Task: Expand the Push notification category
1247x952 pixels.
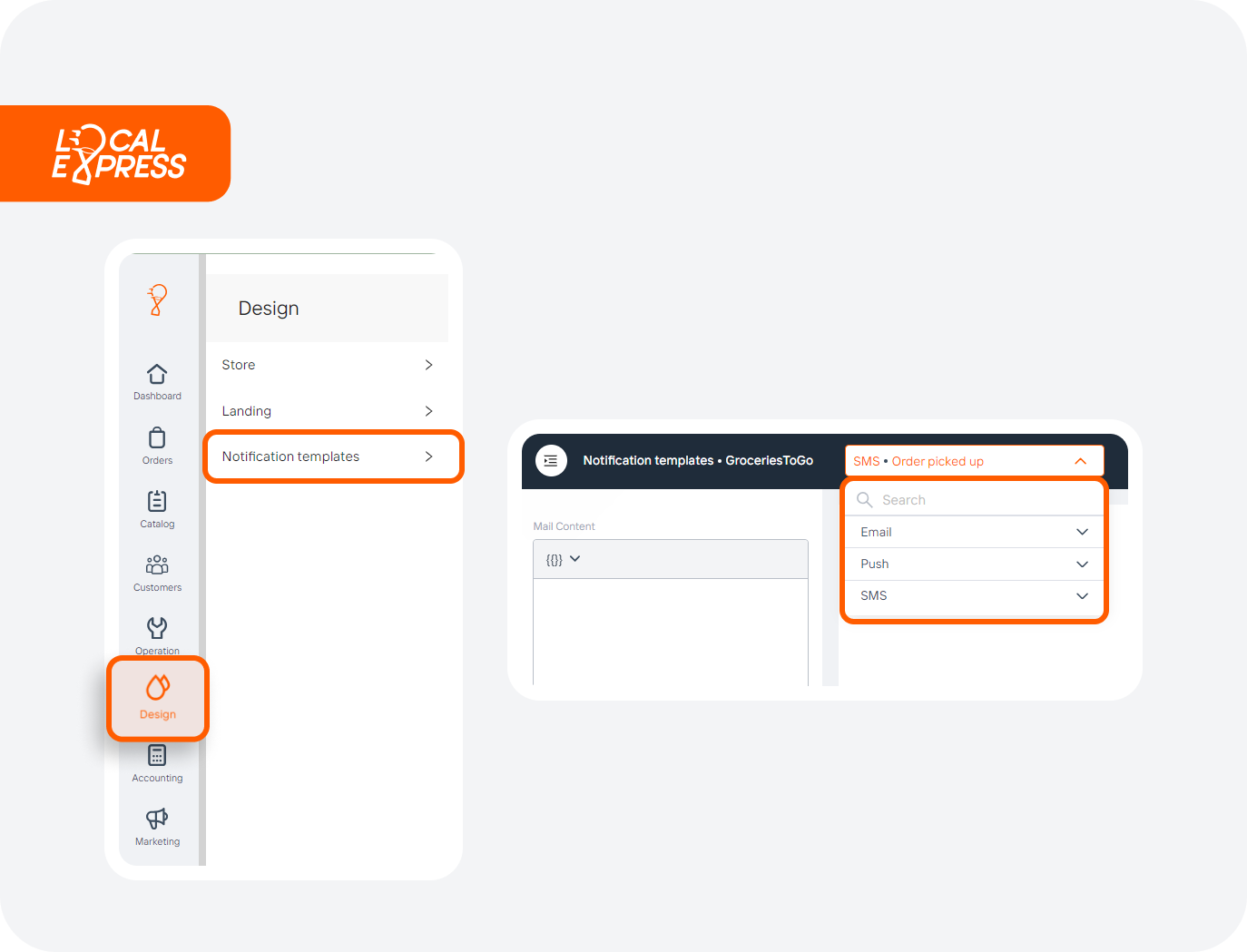Action: [x=974, y=564]
